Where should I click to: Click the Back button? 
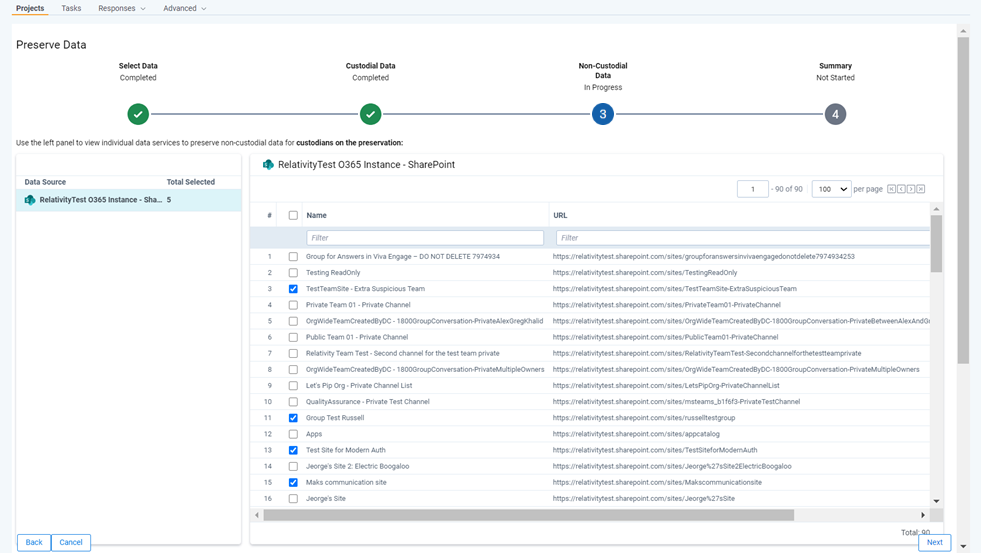click(34, 542)
